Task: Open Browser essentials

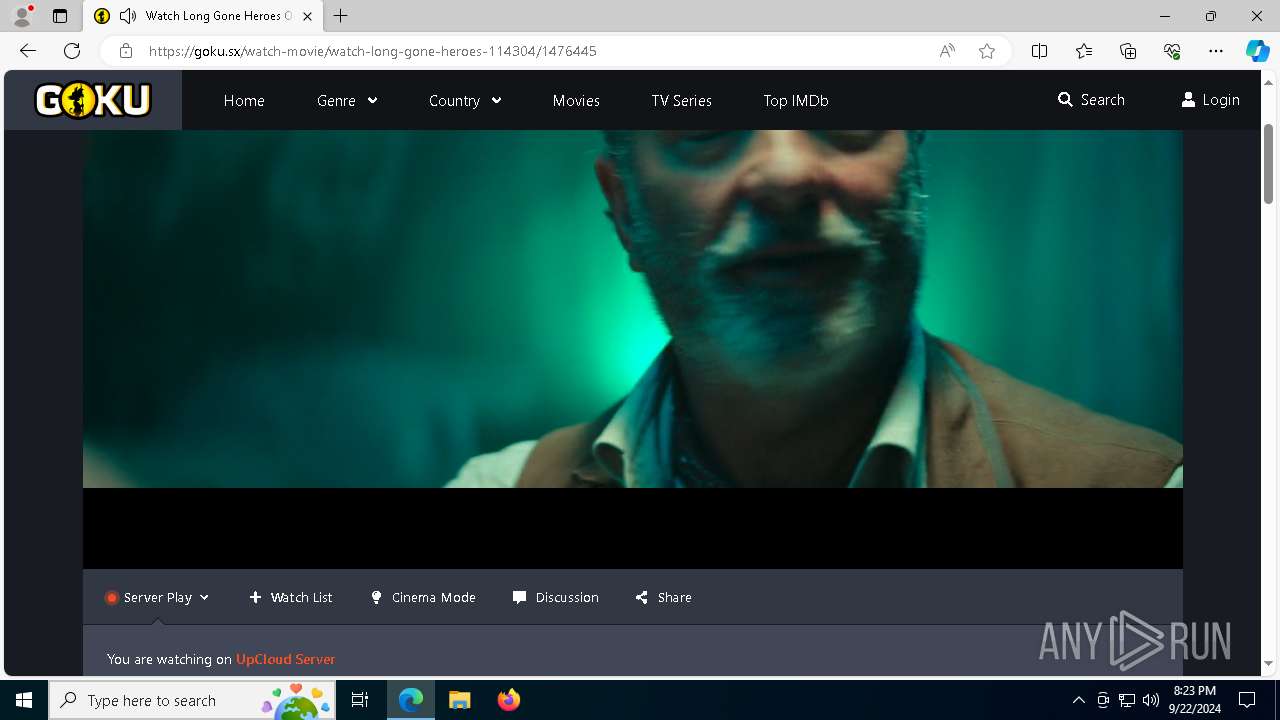Action: (1172, 51)
